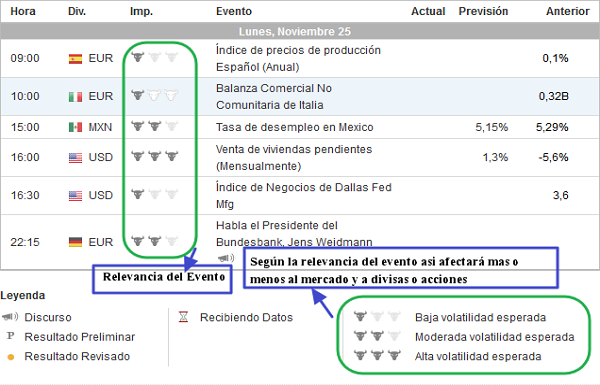Click the MXN currency label
Screen dimensions: 600x385
(100, 127)
